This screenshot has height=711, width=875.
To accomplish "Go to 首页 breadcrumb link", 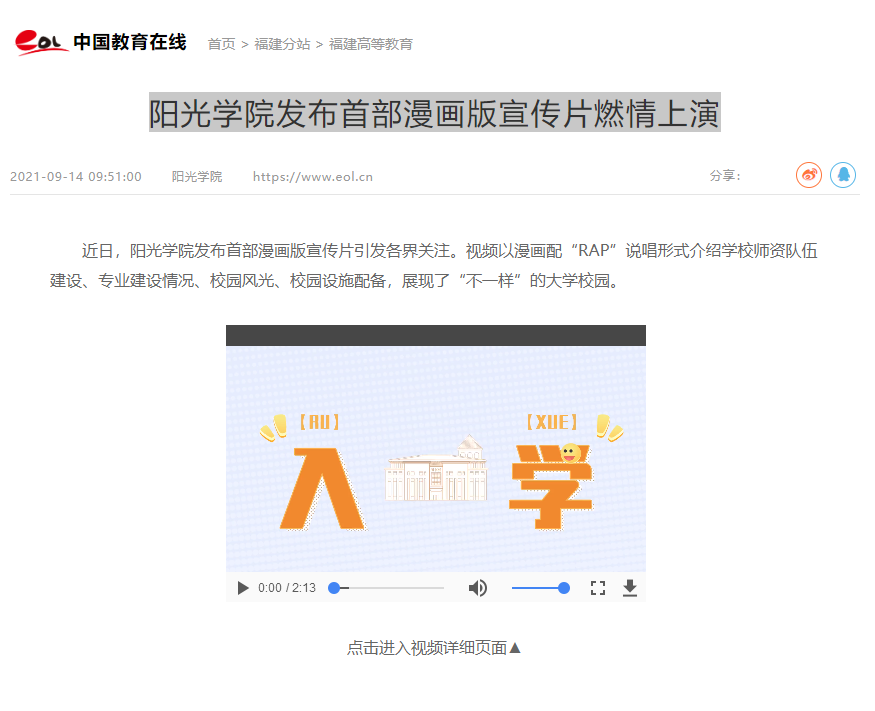I will pyautogui.click(x=222, y=44).
